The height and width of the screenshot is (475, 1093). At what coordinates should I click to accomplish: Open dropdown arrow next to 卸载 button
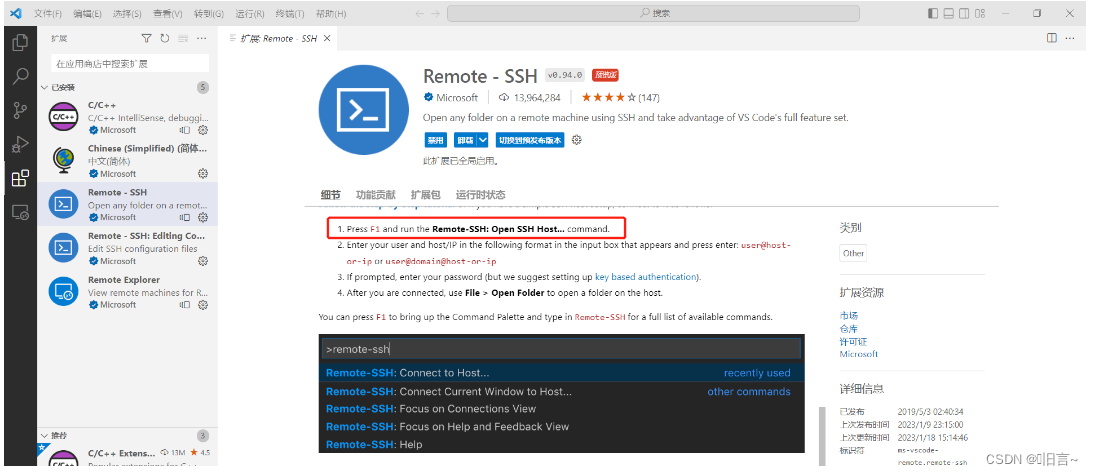pos(483,140)
